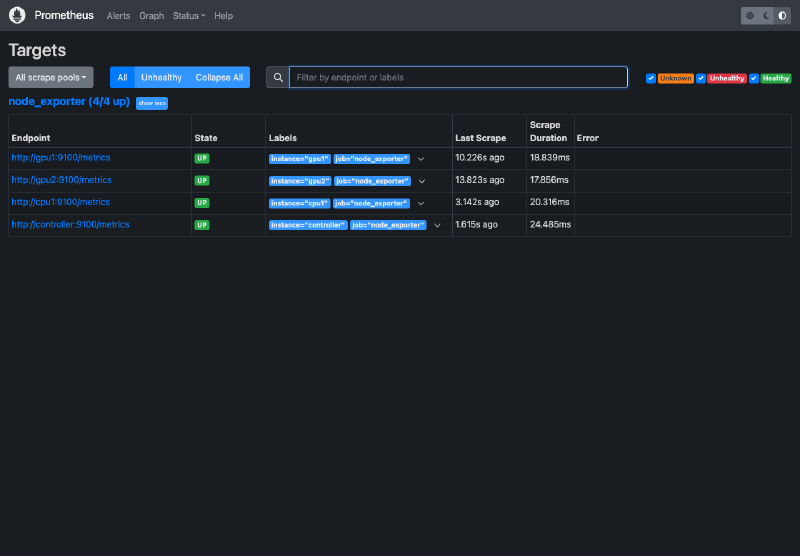Click the 13.823s ago last scrape value
This screenshot has width=800, height=556.
[x=480, y=180]
